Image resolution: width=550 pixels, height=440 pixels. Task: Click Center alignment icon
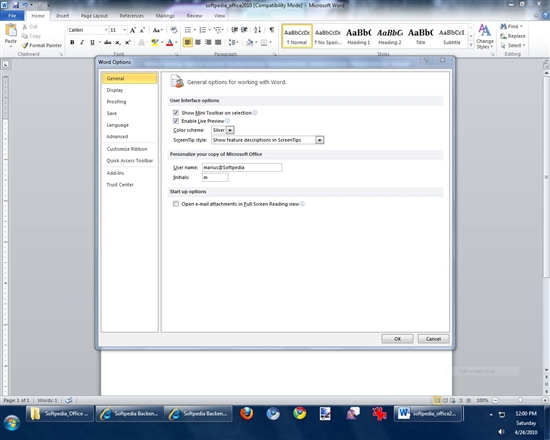point(198,42)
